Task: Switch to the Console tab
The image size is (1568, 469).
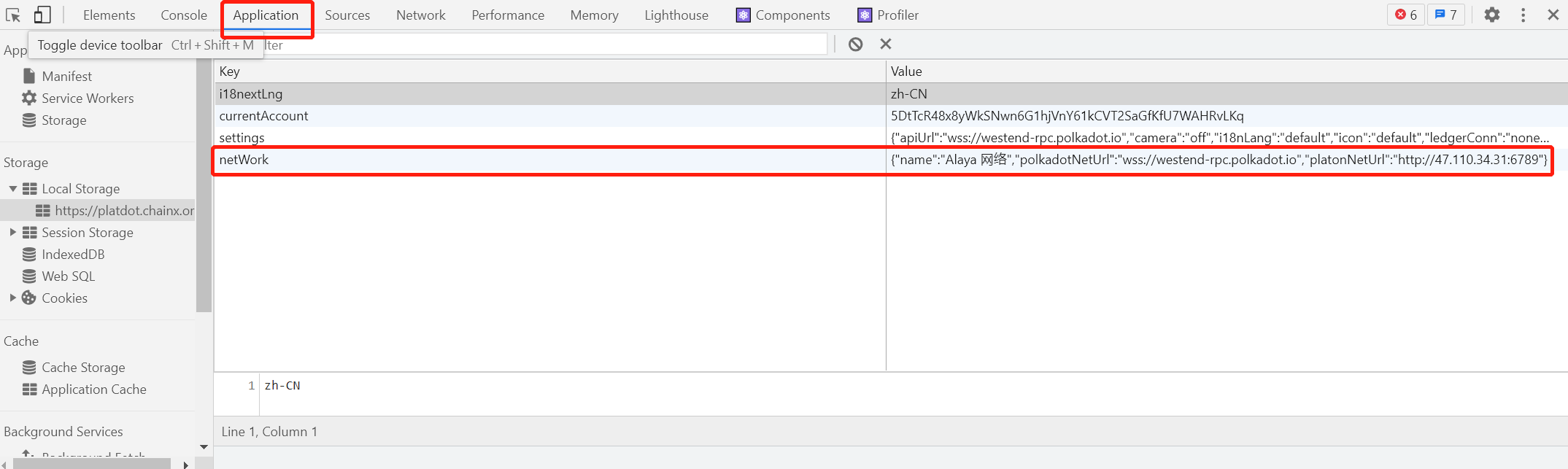Action: coord(184,15)
